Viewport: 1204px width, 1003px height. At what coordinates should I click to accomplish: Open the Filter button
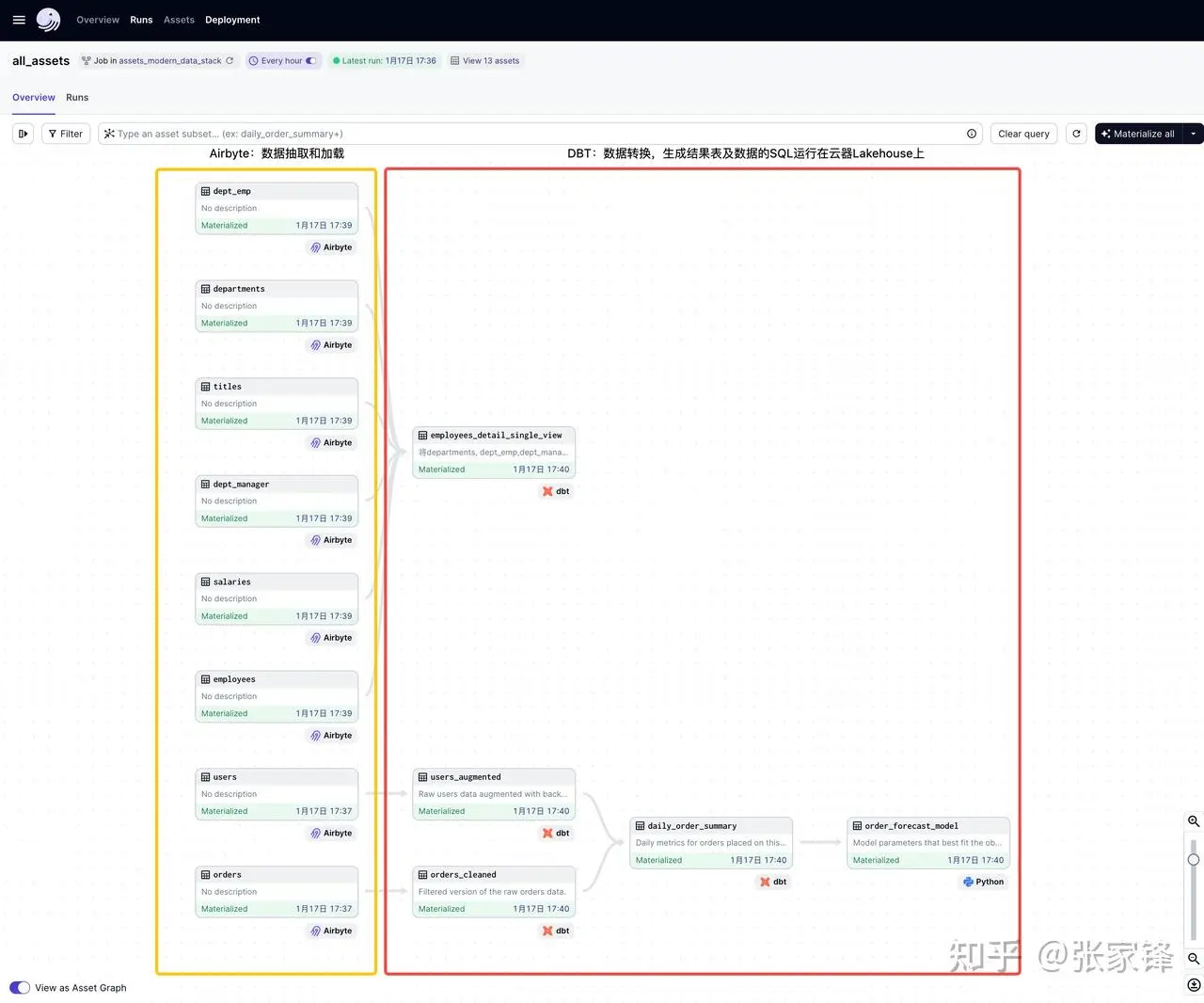coord(66,134)
